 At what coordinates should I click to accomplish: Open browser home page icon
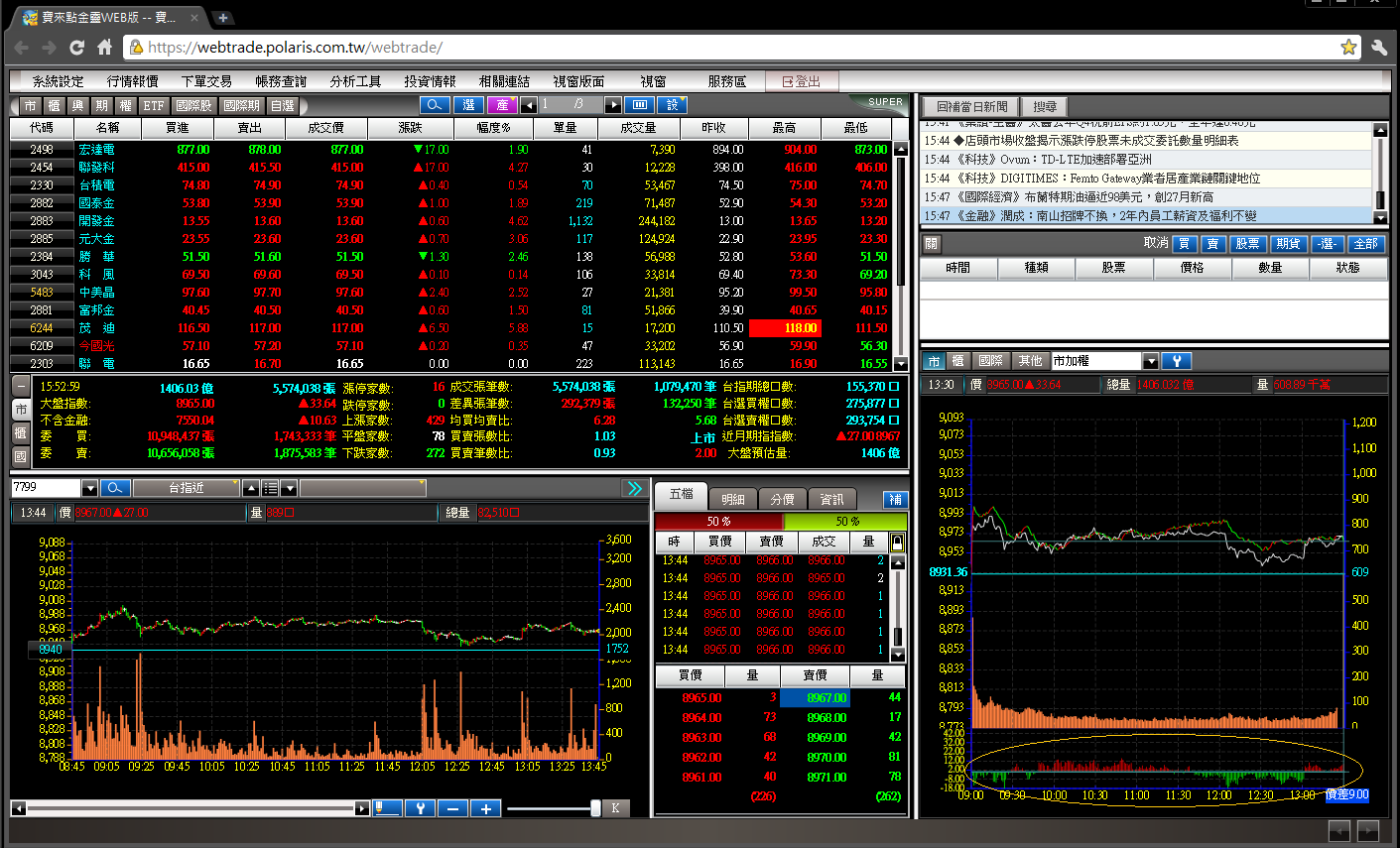pyautogui.click(x=104, y=47)
